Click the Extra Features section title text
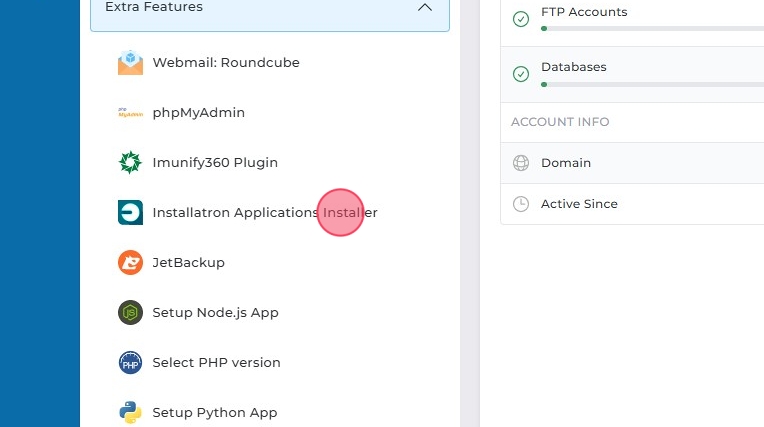This screenshot has height=427, width=764. pyautogui.click(x=154, y=7)
